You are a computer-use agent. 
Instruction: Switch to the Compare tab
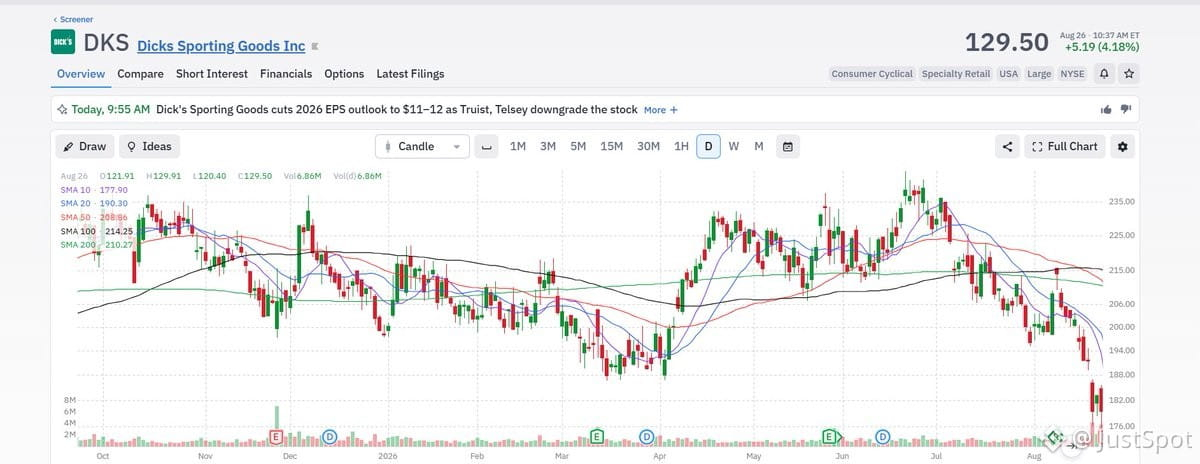point(140,73)
